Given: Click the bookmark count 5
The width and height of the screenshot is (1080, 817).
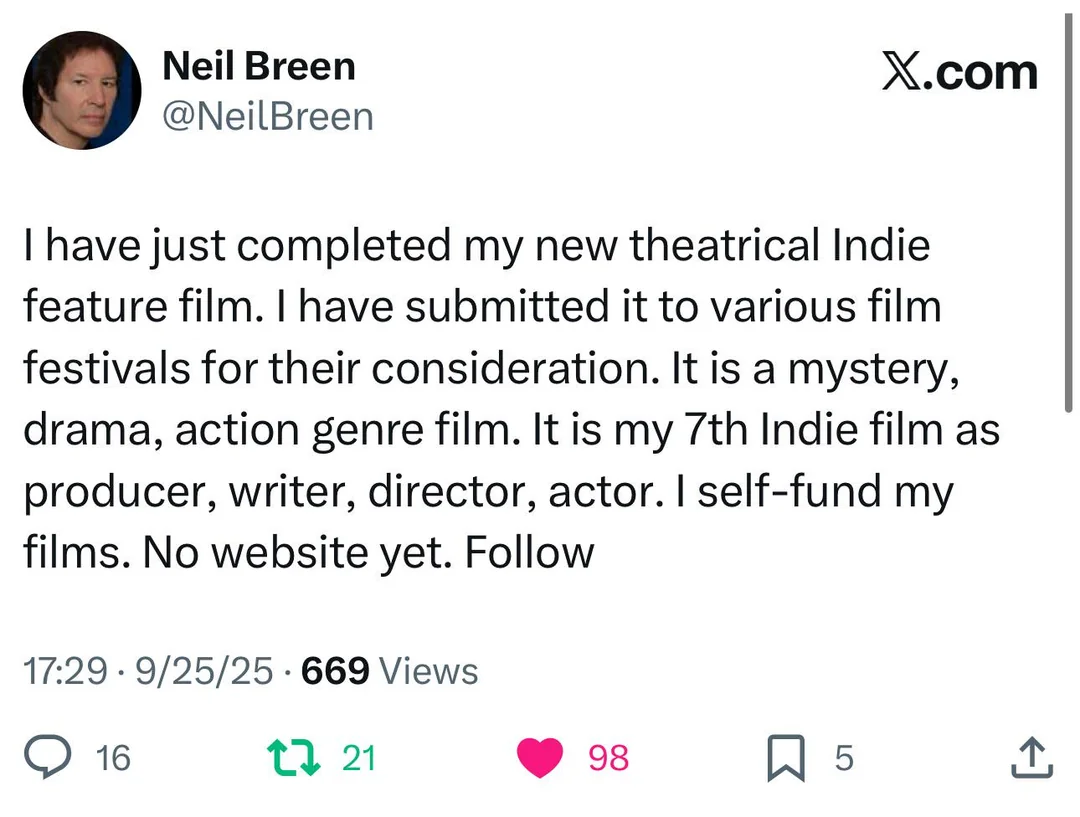Looking at the screenshot, I should tap(844, 759).
